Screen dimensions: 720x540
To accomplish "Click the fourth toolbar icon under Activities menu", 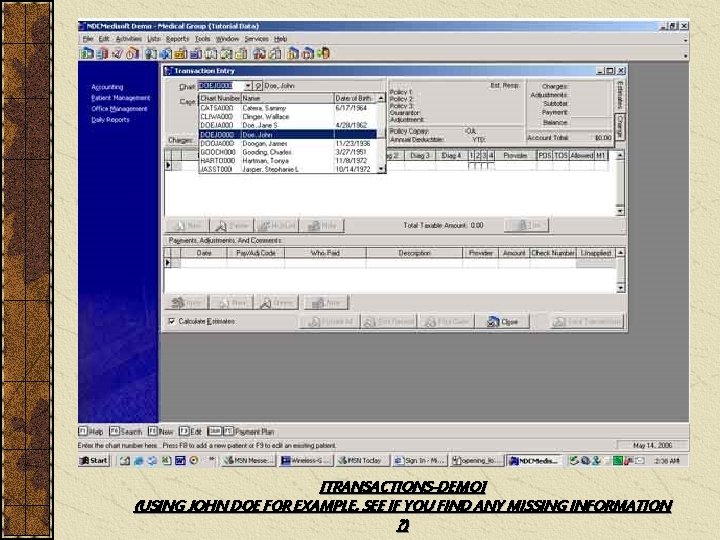I will pos(133,54).
